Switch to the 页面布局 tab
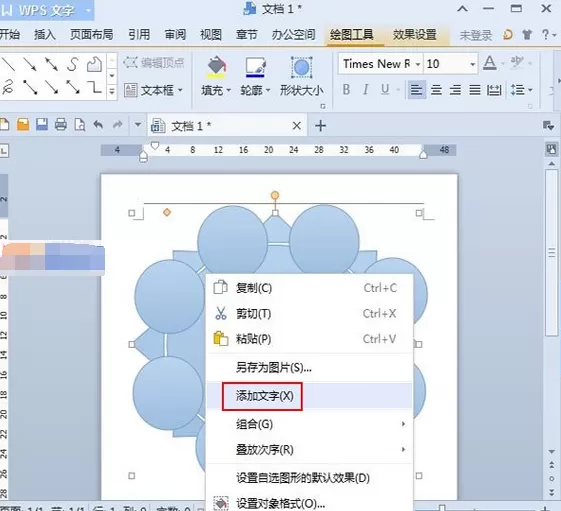The image size is (561, 511). (x=91, y=35)
